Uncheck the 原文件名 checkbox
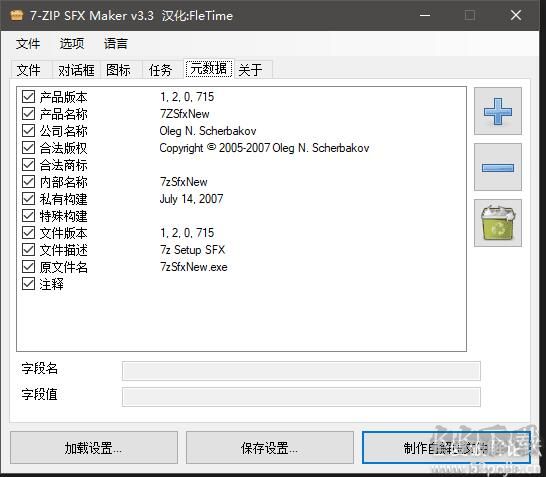 28,267
